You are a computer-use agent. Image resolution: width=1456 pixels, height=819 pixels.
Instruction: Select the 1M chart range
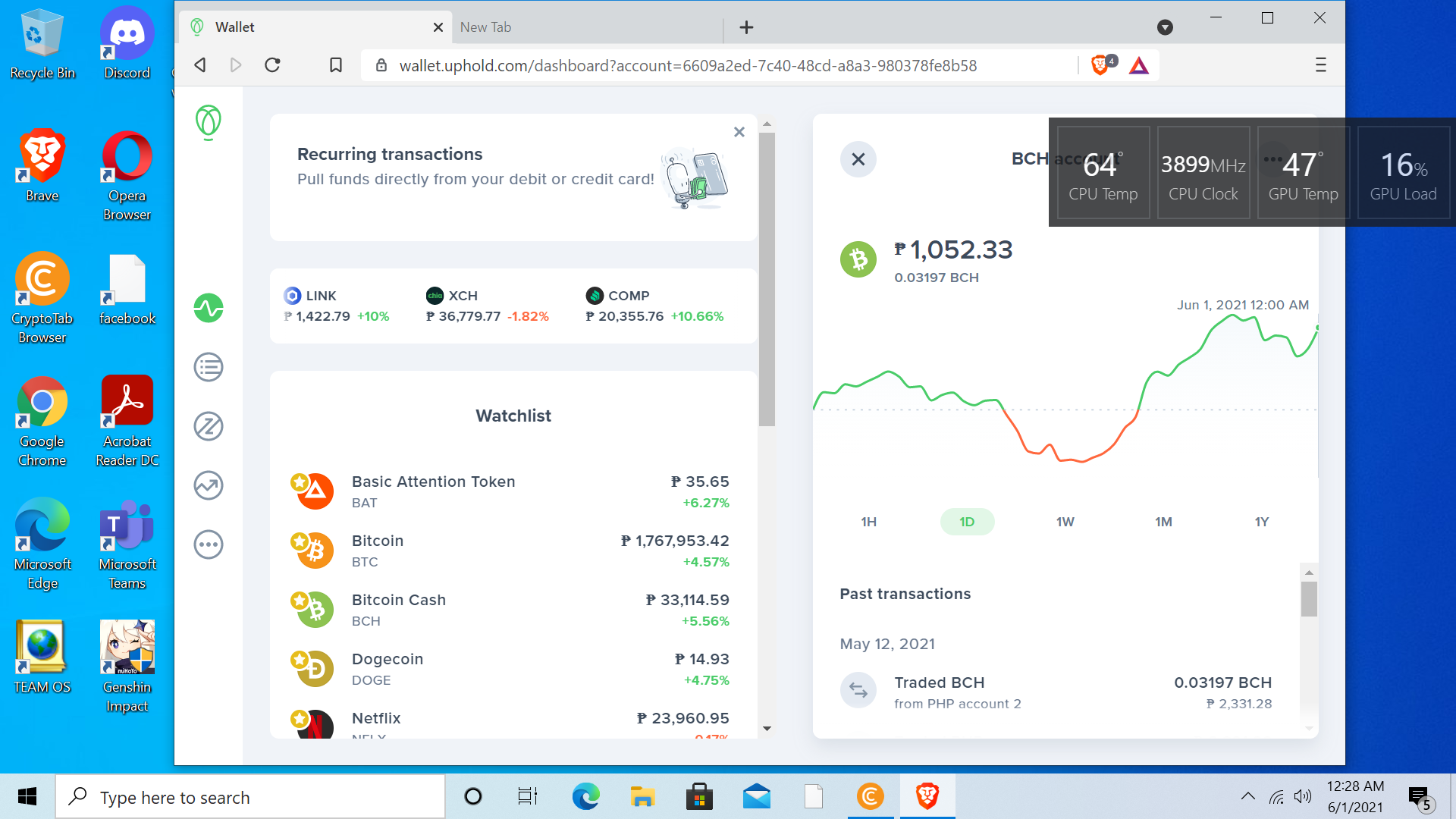[1164, 522]
